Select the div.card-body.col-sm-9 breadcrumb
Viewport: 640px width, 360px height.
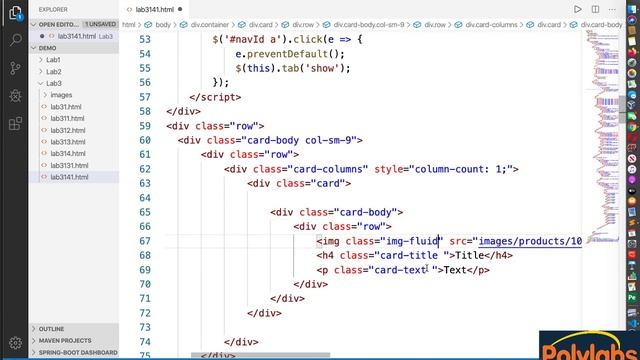click(x=369, y=25)
